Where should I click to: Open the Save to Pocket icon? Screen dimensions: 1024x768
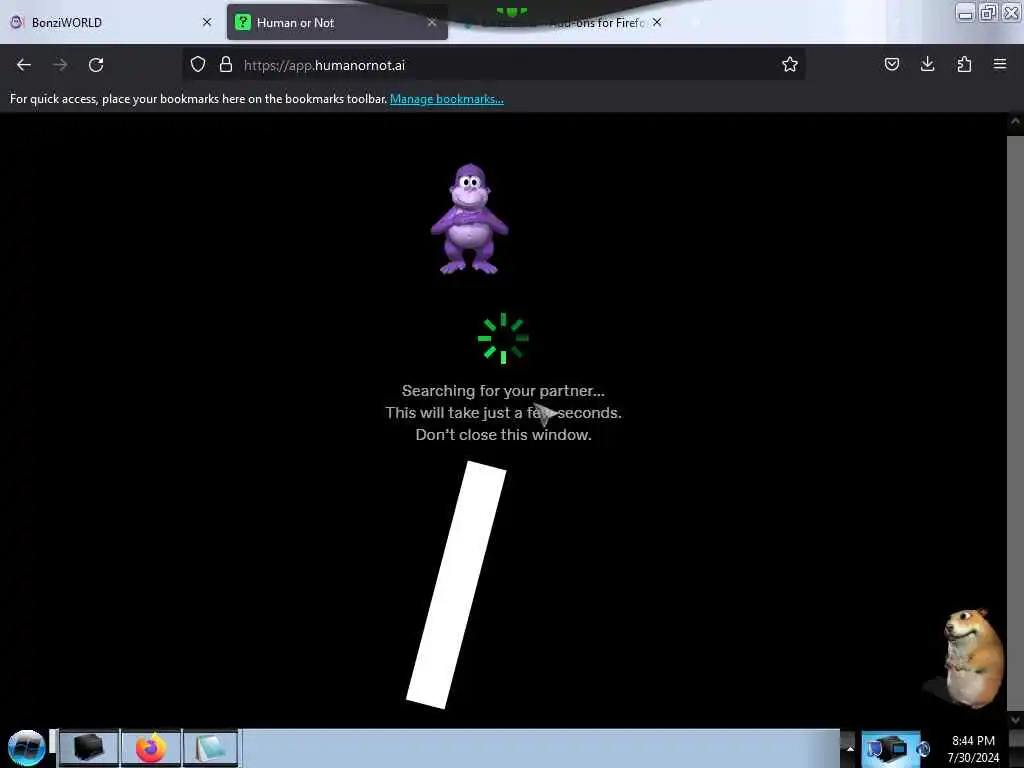pos(891,64)
